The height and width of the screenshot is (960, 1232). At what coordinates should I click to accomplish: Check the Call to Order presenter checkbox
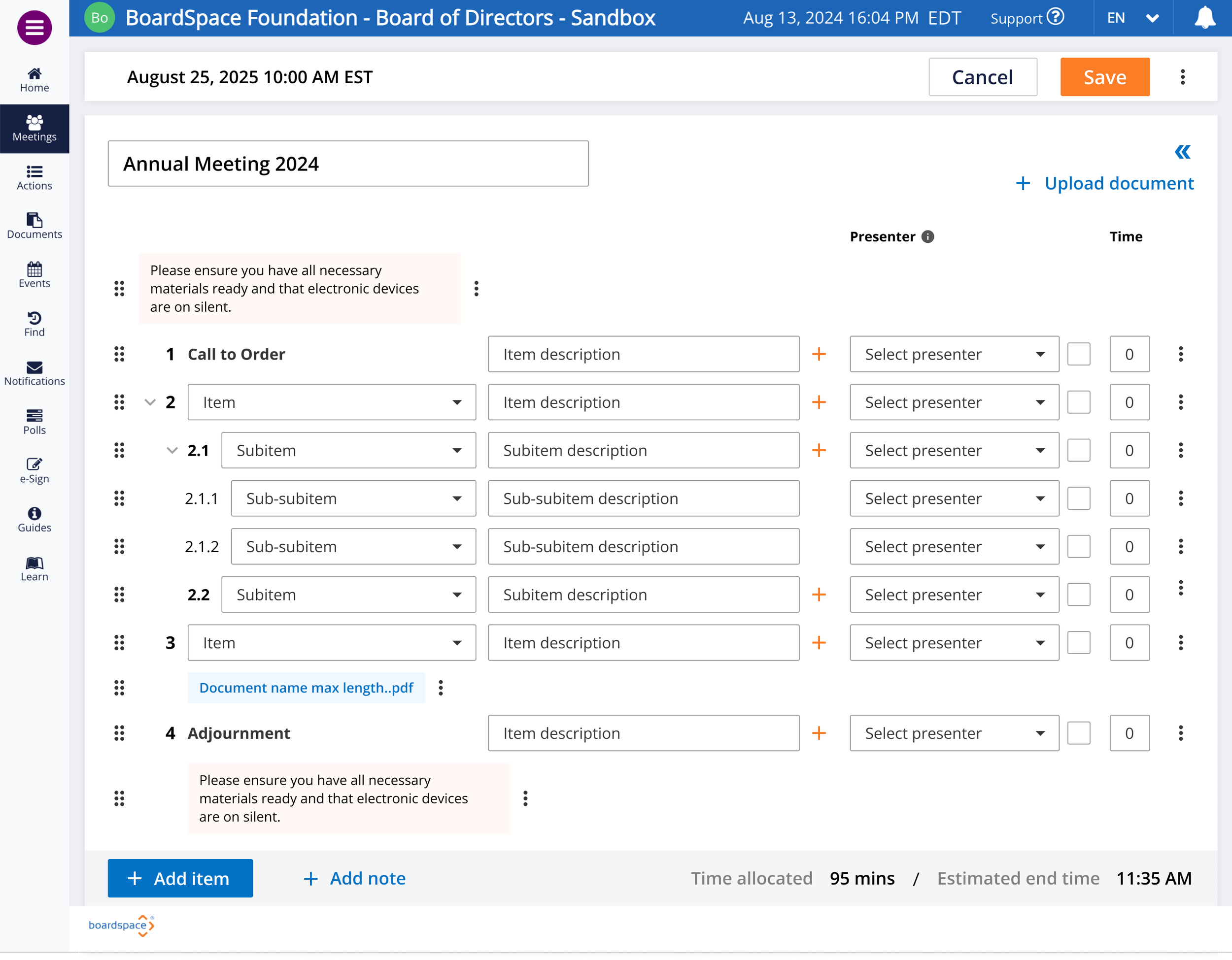click(1079, 354)
